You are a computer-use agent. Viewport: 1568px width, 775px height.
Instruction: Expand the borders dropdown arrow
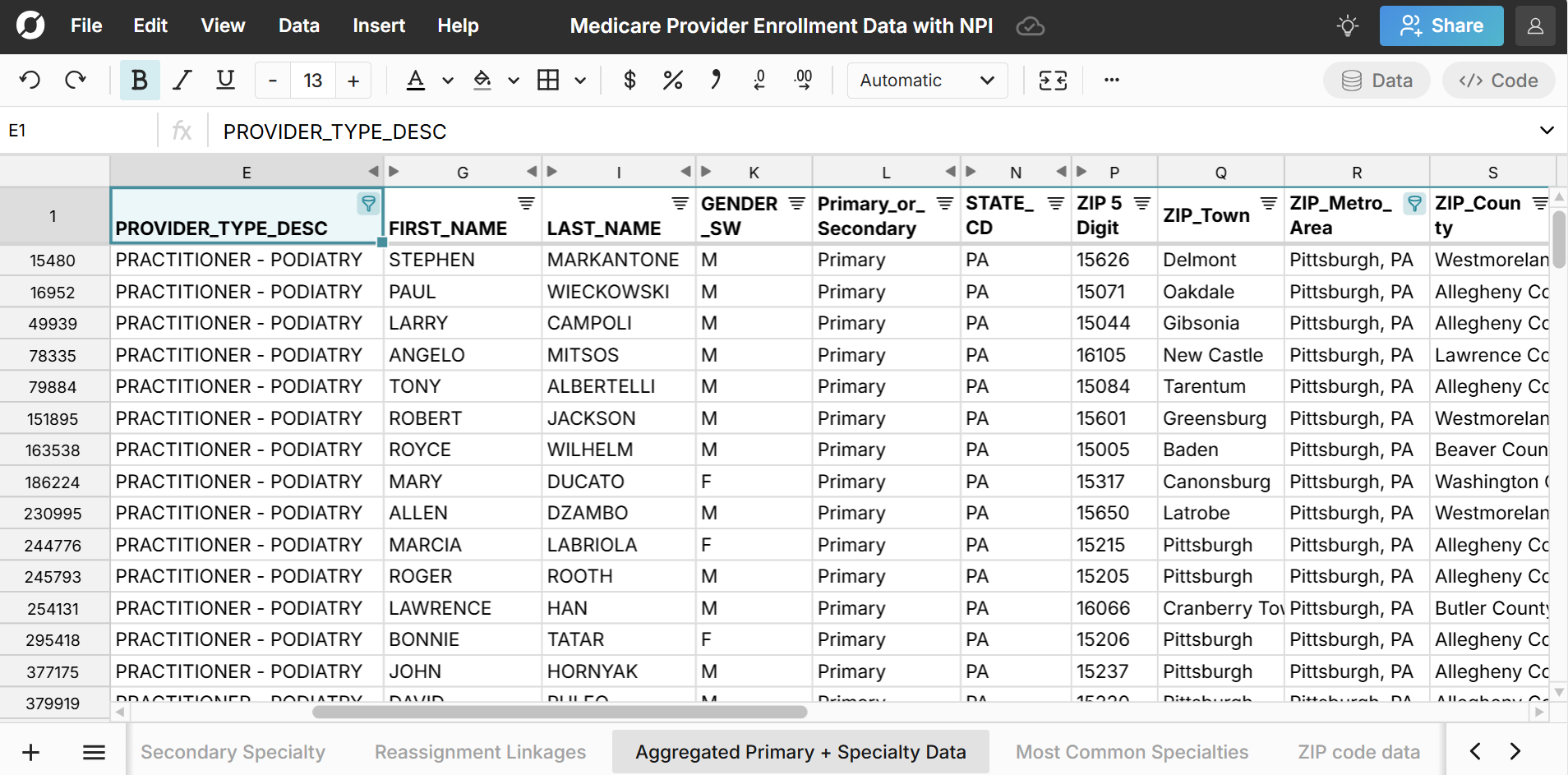point(580,81)
